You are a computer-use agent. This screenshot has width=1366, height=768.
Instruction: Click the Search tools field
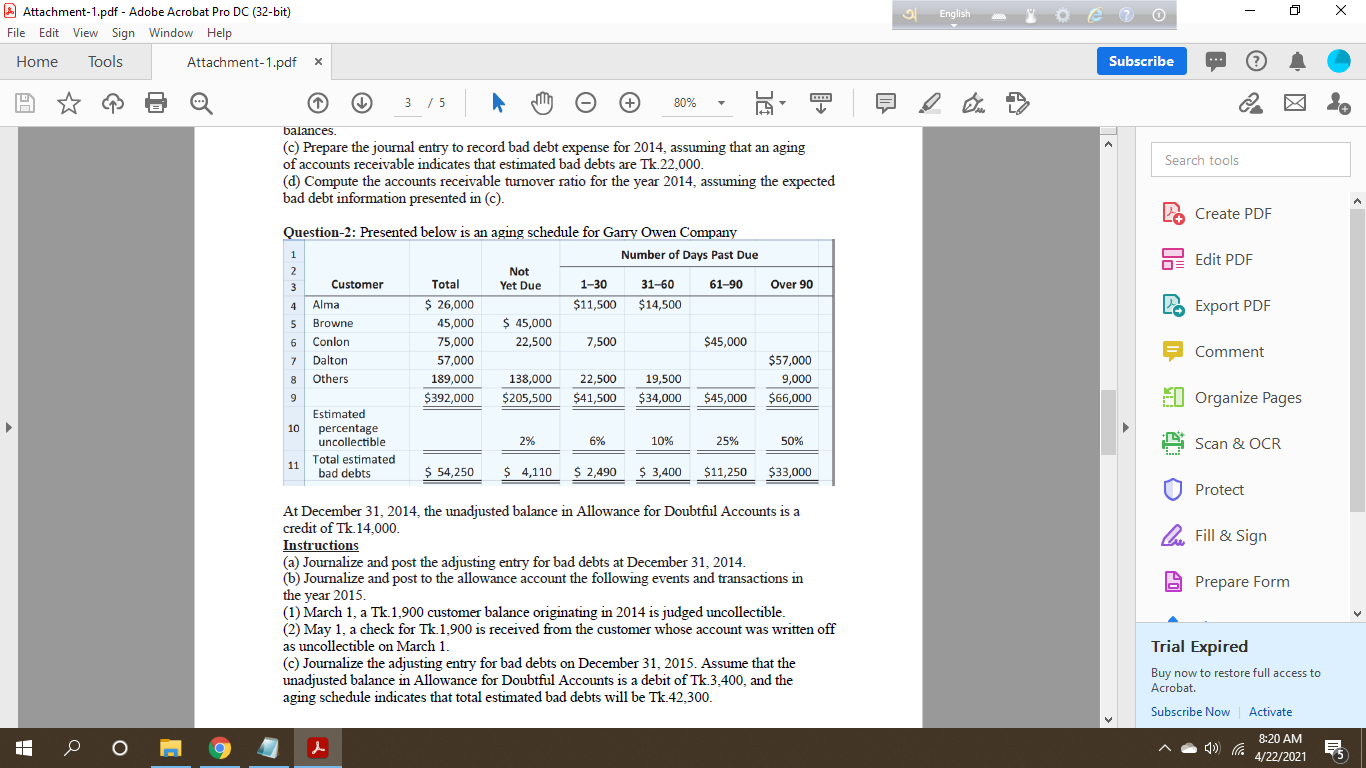pyautogui.click(x=1250, y=160)
